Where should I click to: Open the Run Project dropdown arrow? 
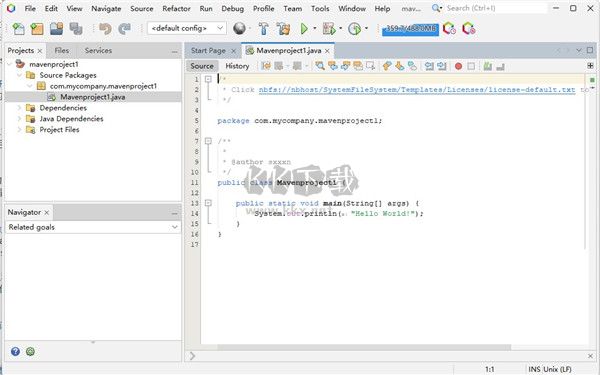pyautogui.click(x=315, y=28)
